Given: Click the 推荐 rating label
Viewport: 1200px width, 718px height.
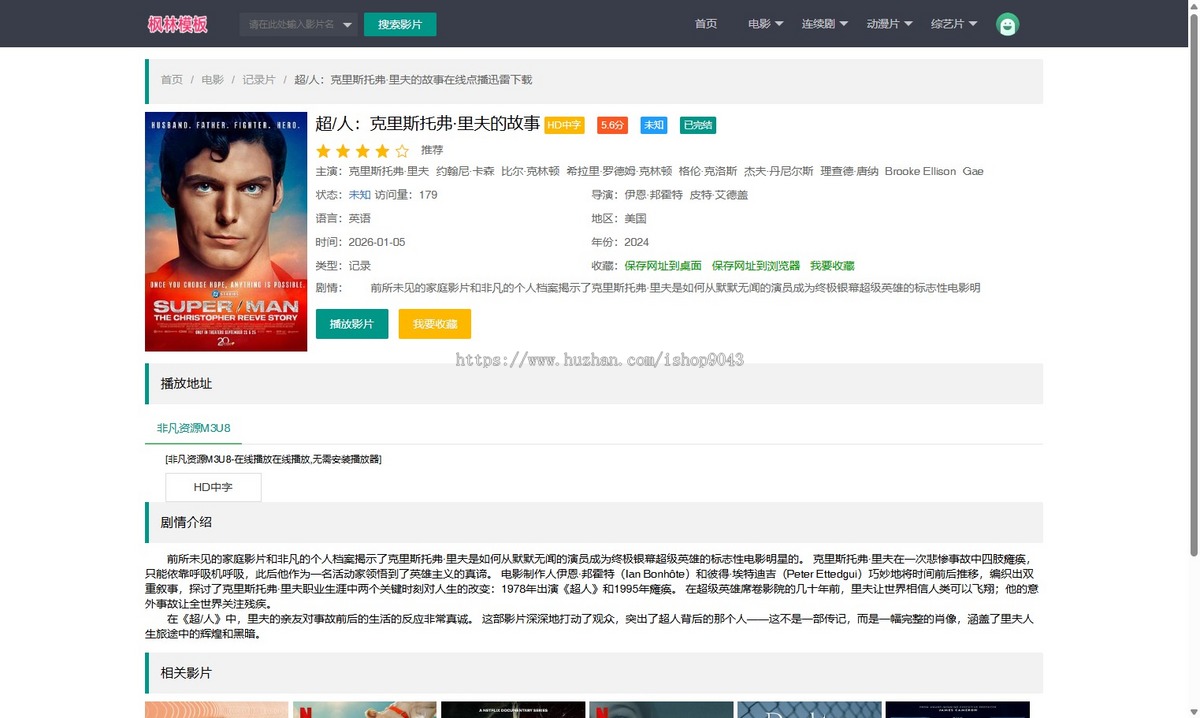Looking at the screenshot, I should tap(432, 150).
